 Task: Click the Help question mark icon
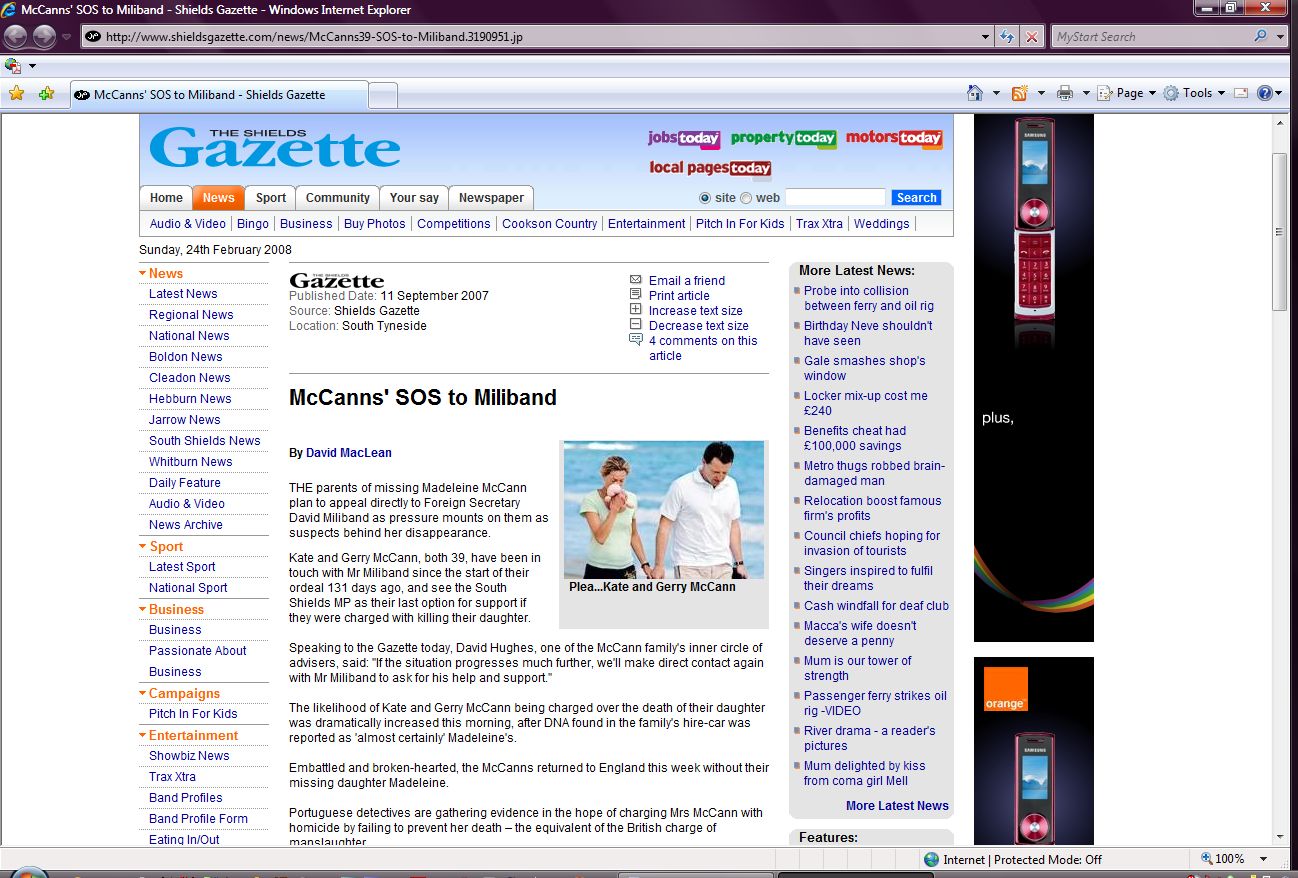pos(1265,93)
